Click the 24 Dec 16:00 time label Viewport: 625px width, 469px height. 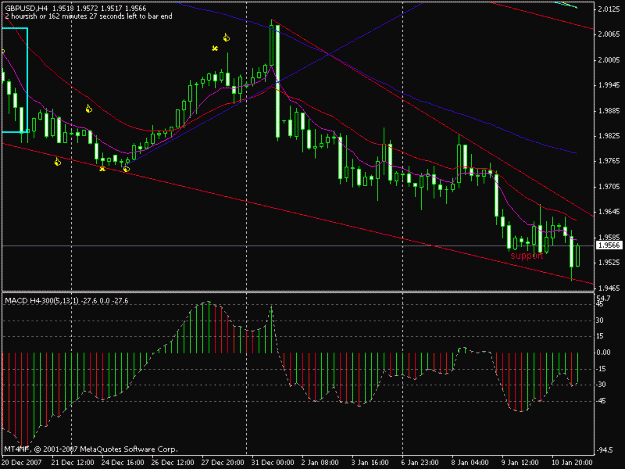(x=122, y=462)
